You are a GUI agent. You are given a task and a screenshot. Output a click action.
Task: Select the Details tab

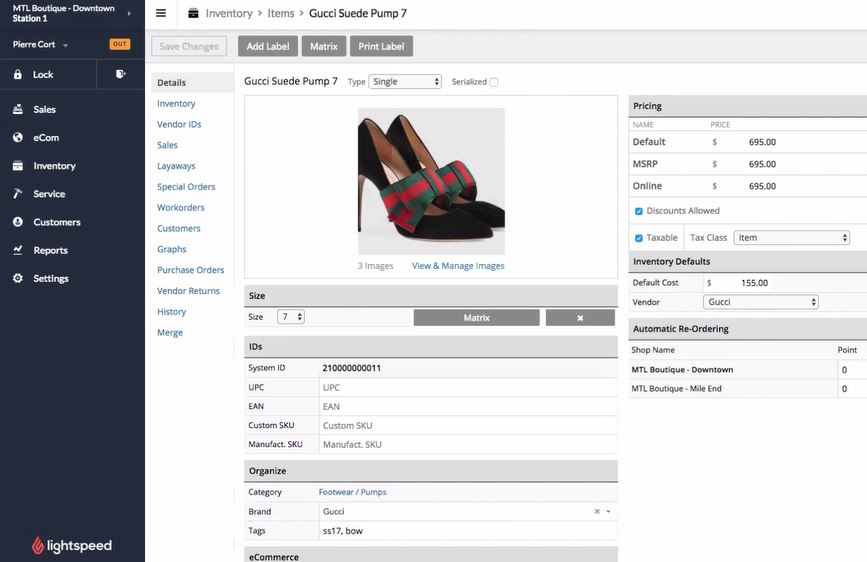pyautogui.click(x=192, y=82)
